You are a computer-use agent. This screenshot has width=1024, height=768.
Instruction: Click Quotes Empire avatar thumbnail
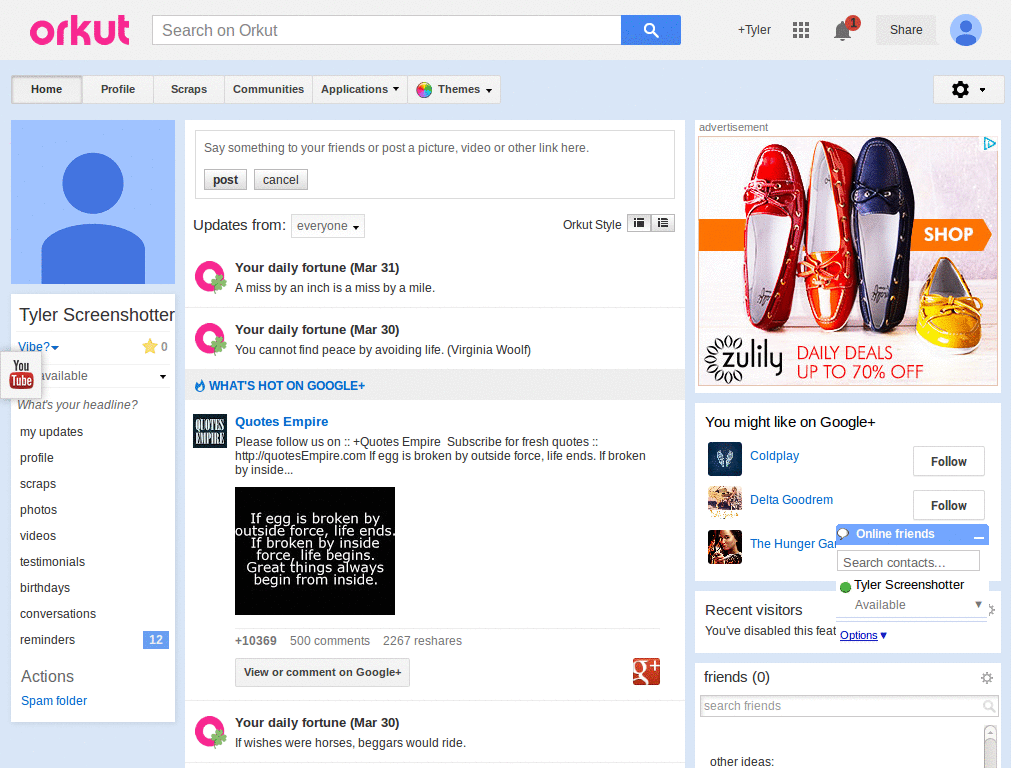[210, 431]
